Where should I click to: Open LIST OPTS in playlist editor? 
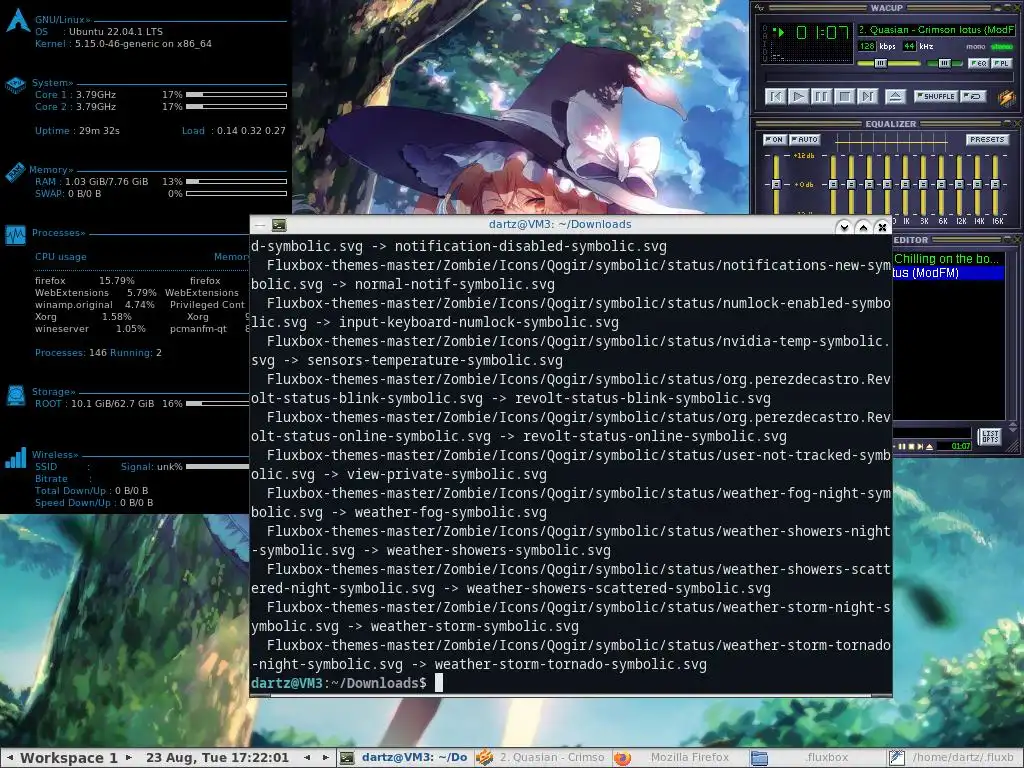pos(990,436)
